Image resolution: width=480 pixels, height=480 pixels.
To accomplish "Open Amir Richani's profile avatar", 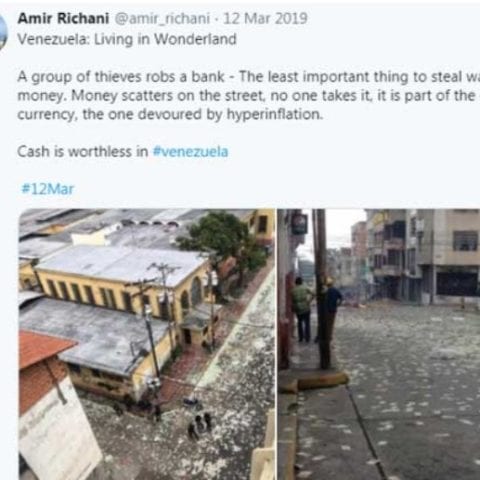I will (3, 33).
